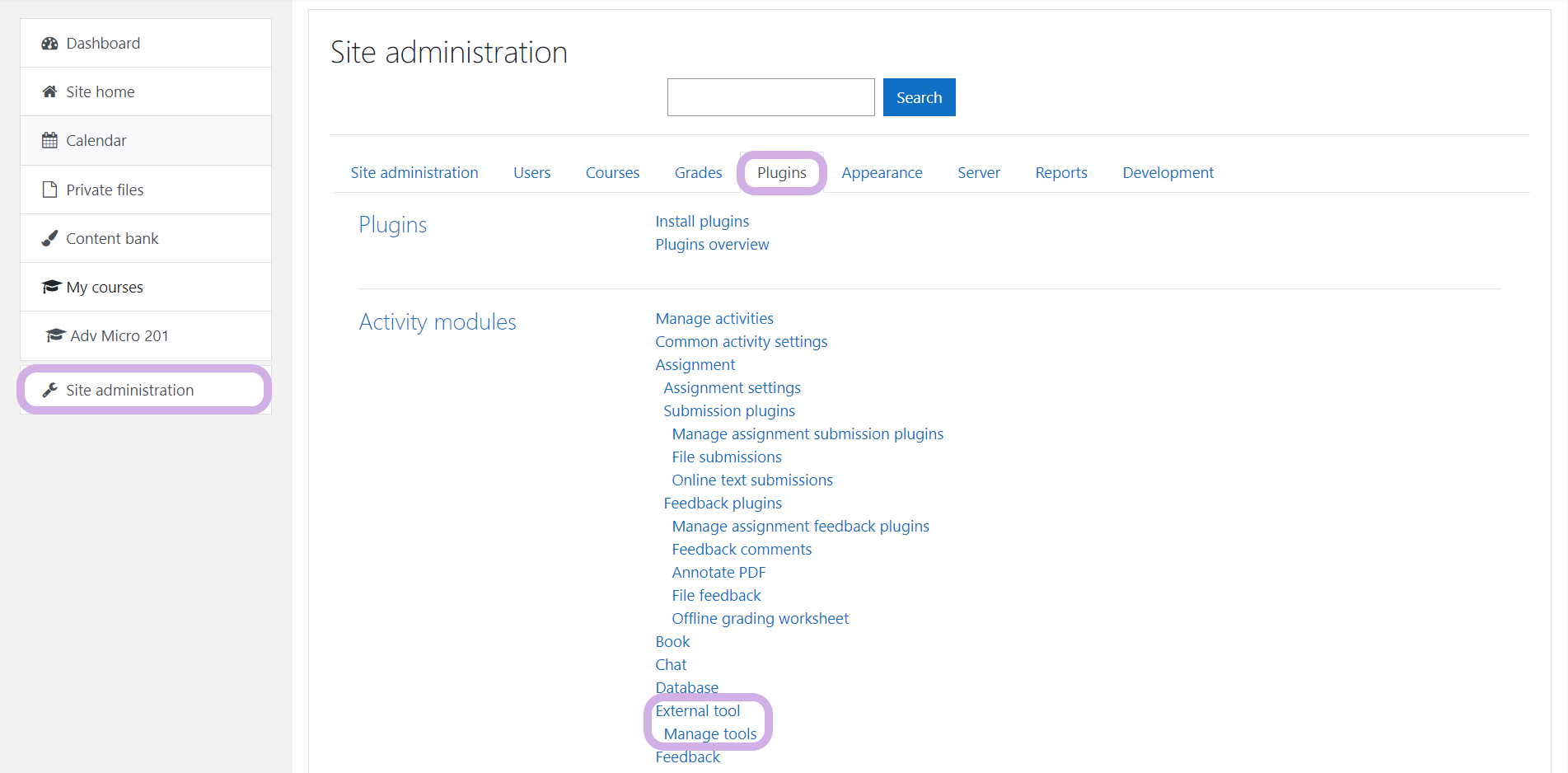
Task: Switch to the Users tab
Action: point(531,173)
